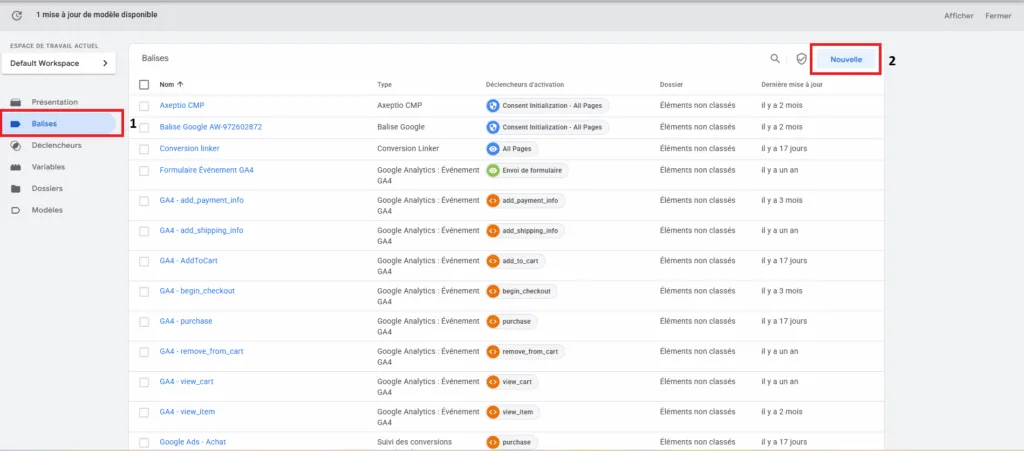Open the Présentation section
Viewport: 1024px width, 451px height.
55,102
